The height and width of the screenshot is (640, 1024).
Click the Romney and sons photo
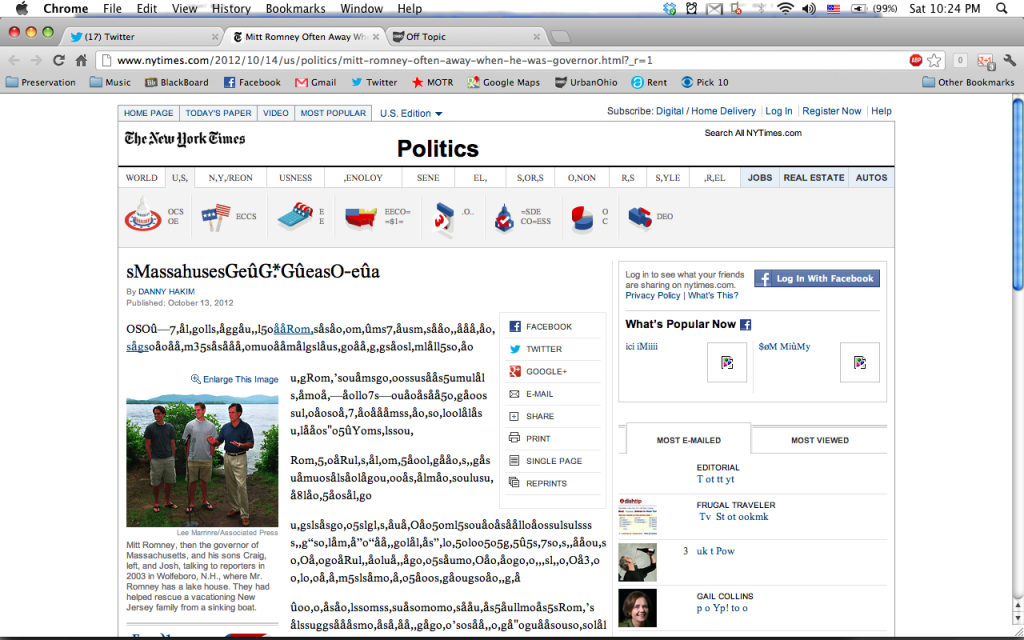point(202,460)
